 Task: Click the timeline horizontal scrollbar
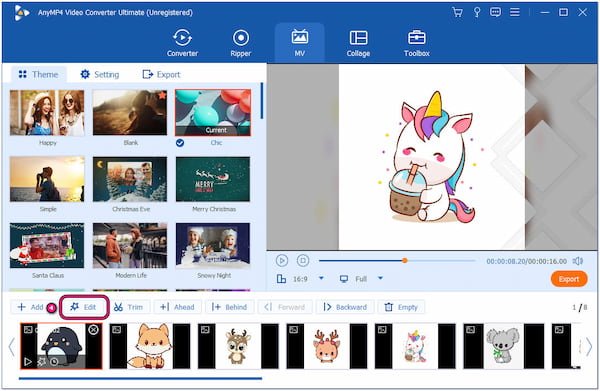(x=140, y=378)
